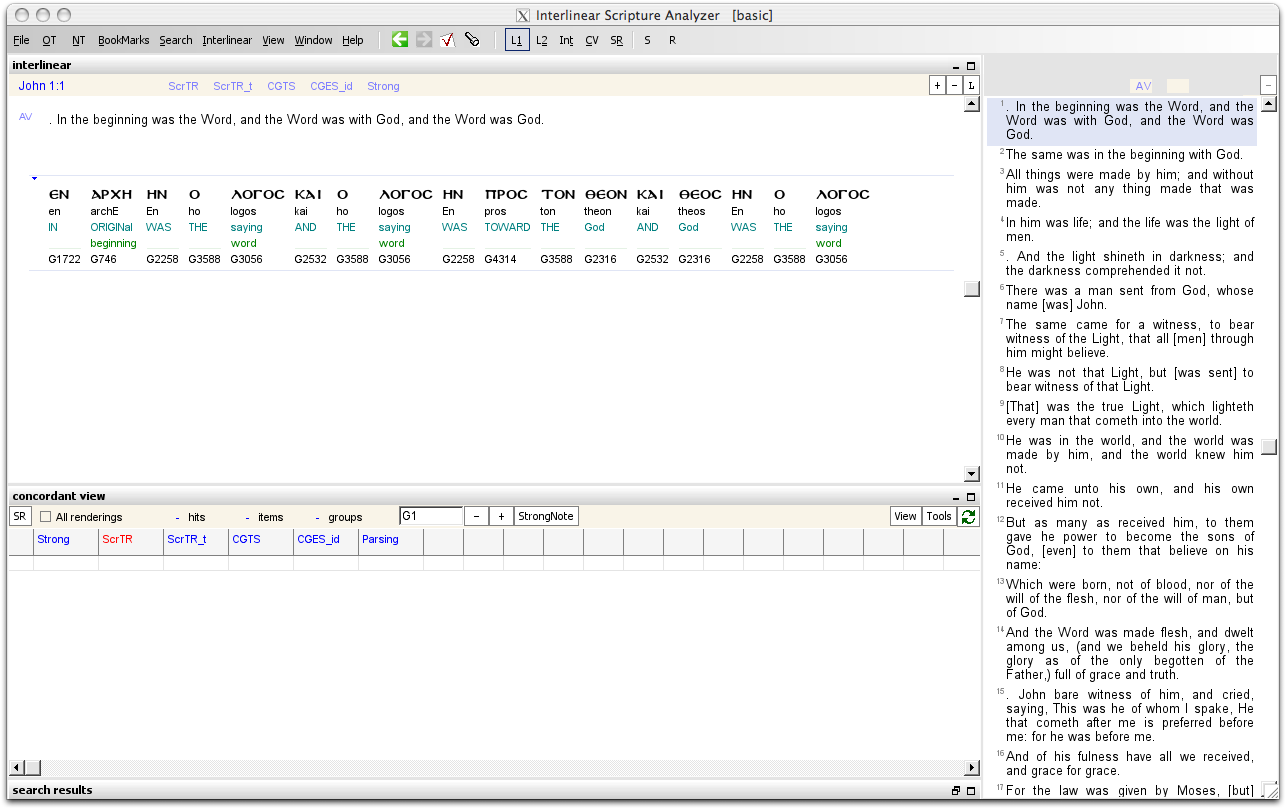Screen dimensions: 1286x809
Task: Click the red checkmark bookmark icon
Action: pyautogui.click(x=447, y=40)
